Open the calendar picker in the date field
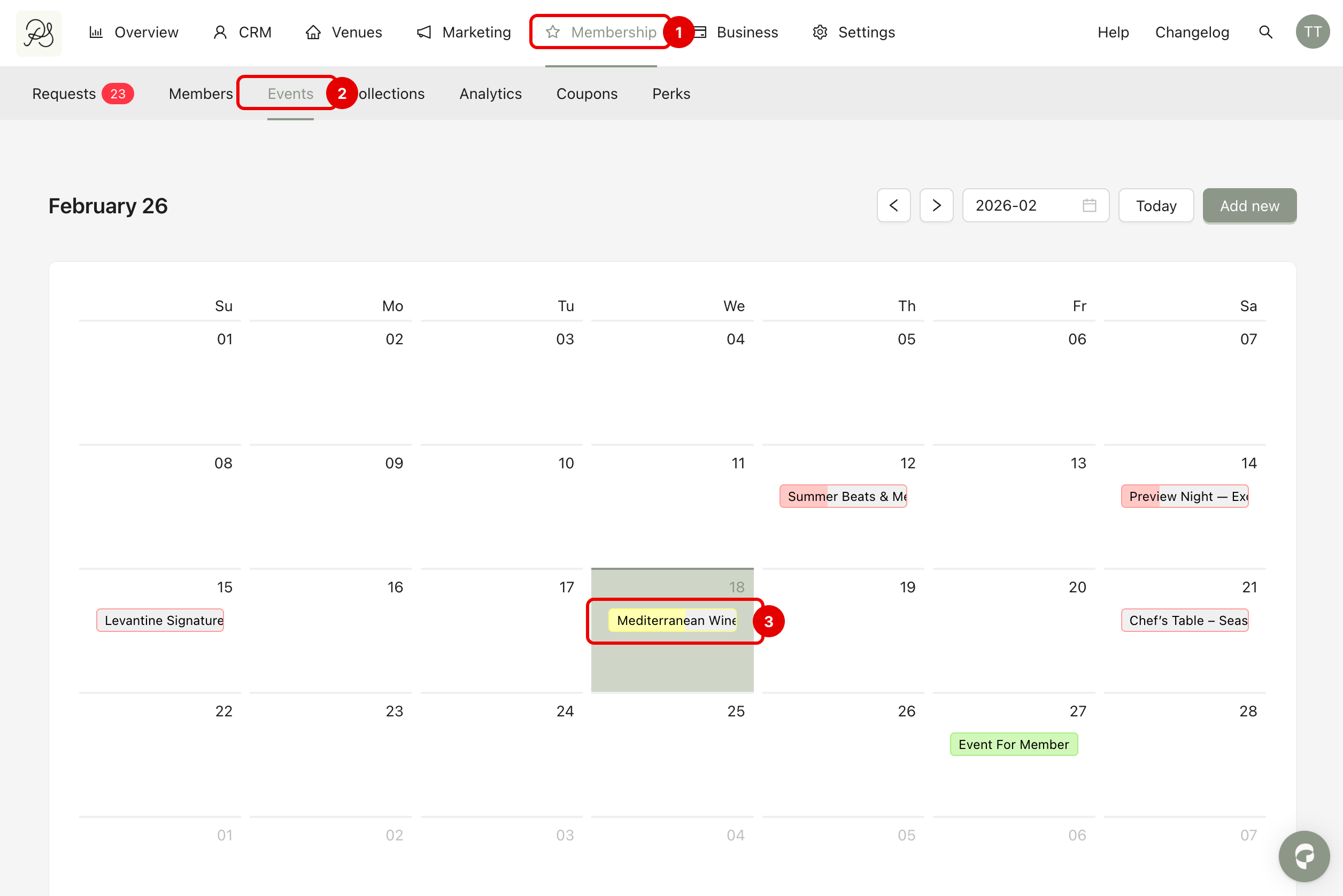The width and height of the screenshot is (1343, 896). pos(1089,206)
